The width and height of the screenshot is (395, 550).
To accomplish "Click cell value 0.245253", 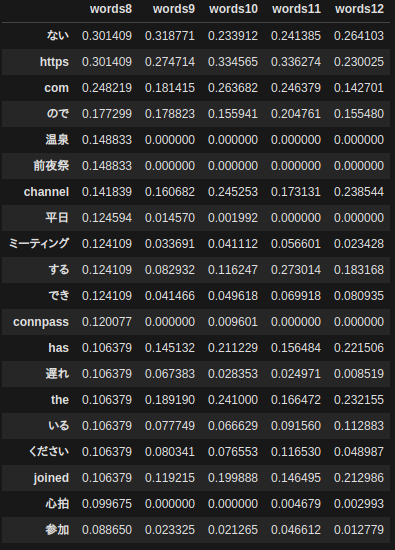I will pos(233,192).
